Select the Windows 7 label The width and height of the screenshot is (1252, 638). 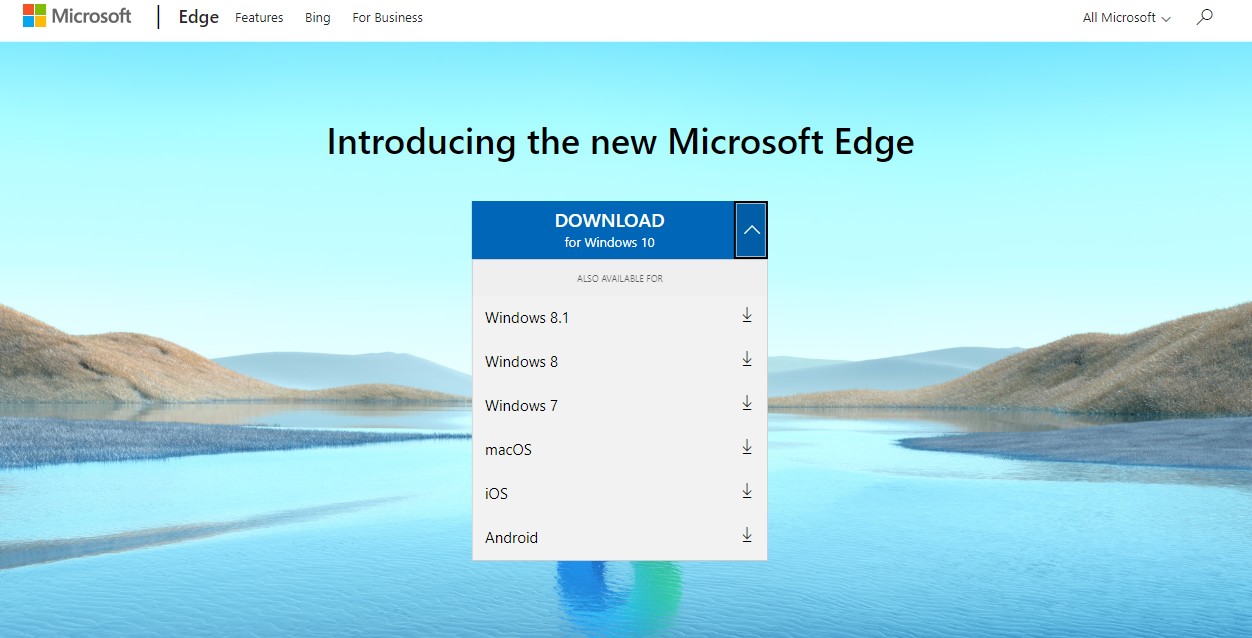pyautogui.click(x=521, y=406)
